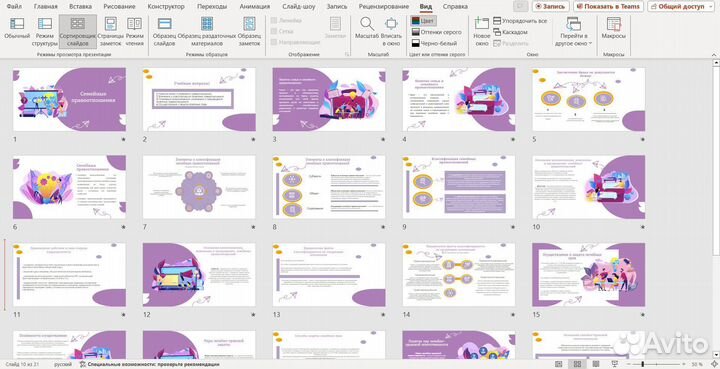Select slide 12 thumbnail
Image resolution: width=720 pixels, height=369 pixels.
pyautogui.click(x=199, y=274)
